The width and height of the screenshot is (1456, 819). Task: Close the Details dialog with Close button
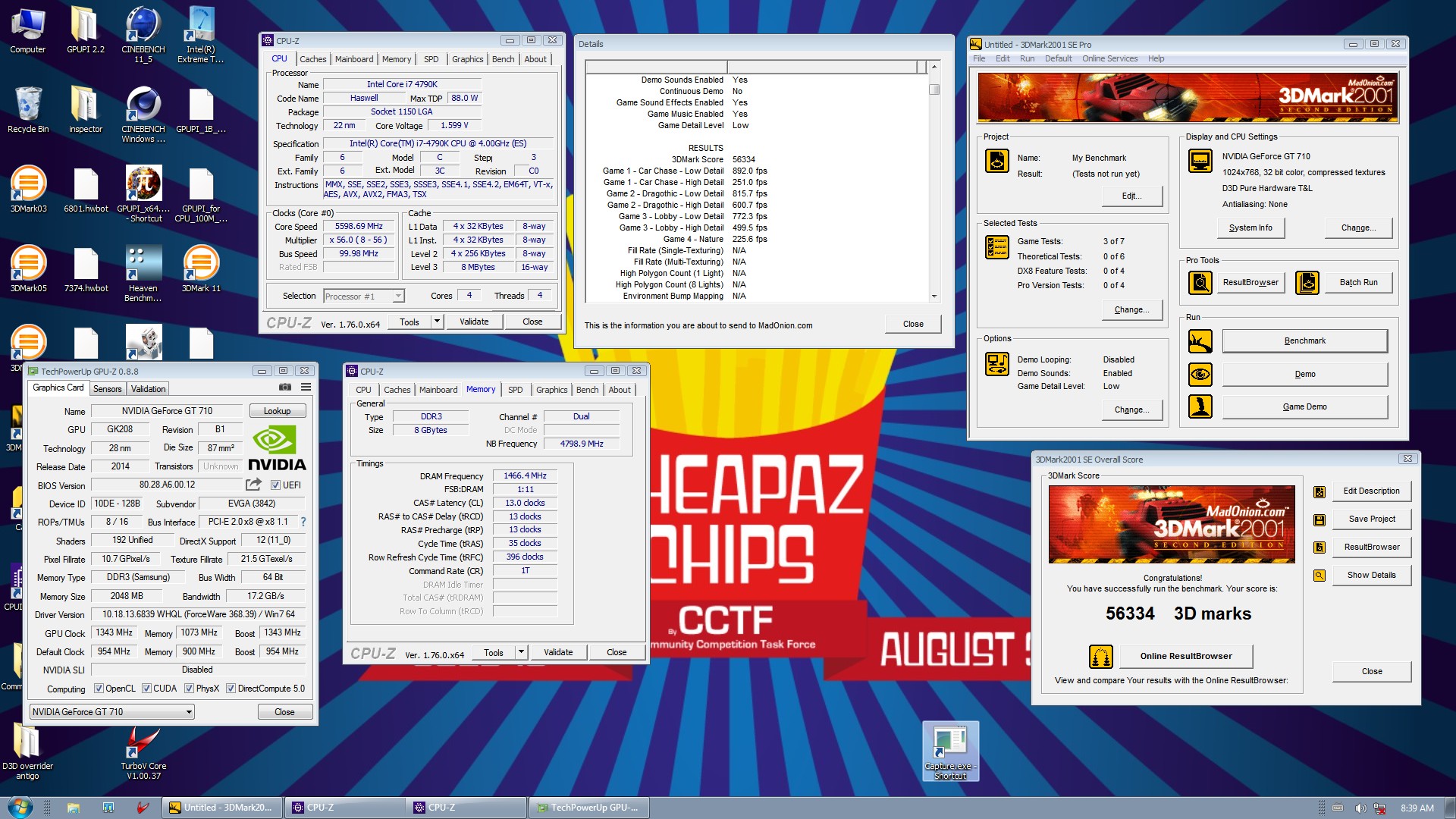913,324
